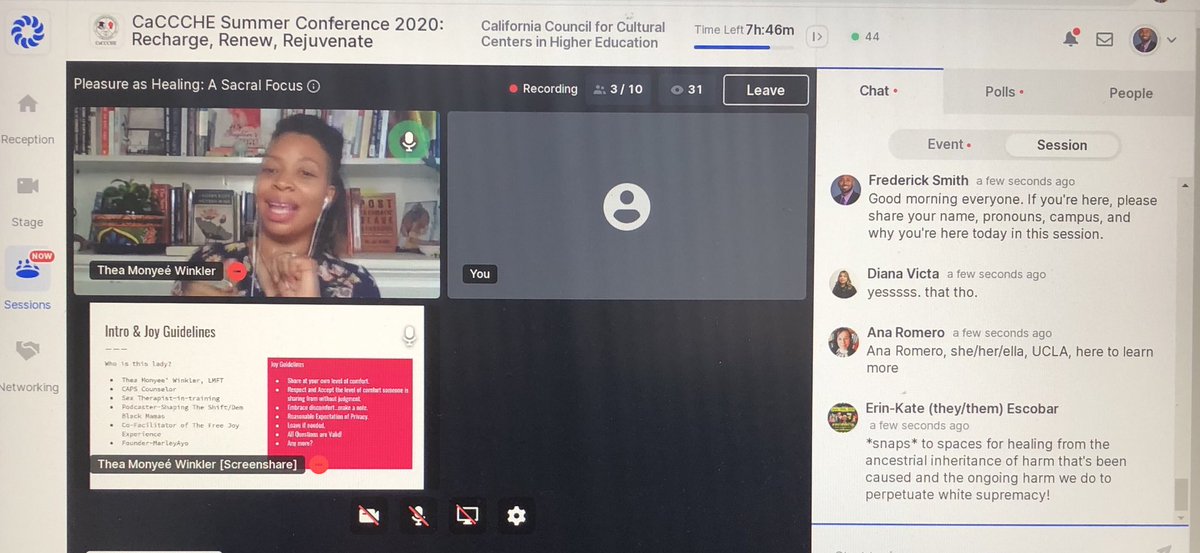Screen dimensions: 1200x553
Task: Click Diana Victa's name in chat
Action: tap(903, 273)
